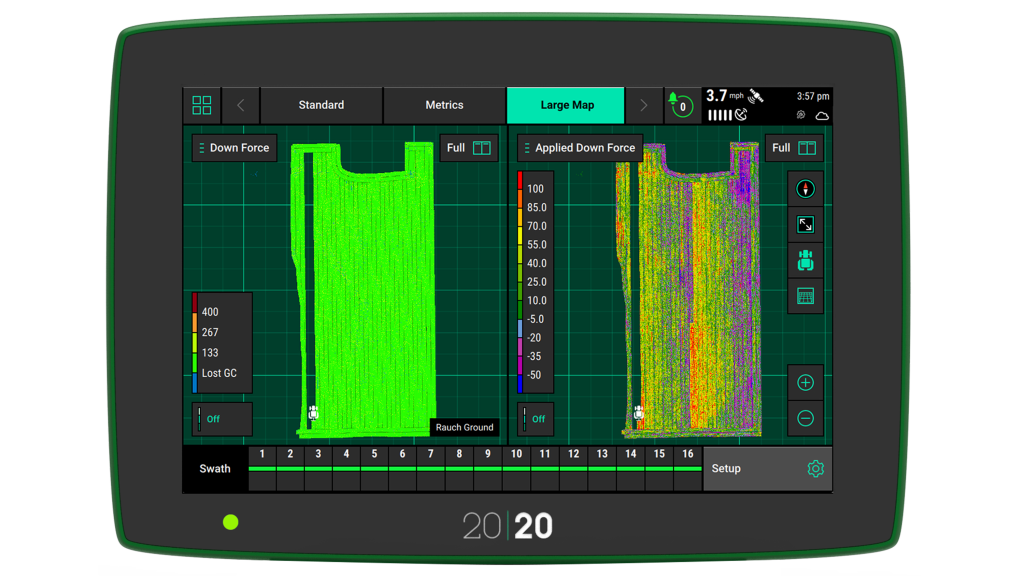Tap the GPS satellite status icon

coord(756,97)
